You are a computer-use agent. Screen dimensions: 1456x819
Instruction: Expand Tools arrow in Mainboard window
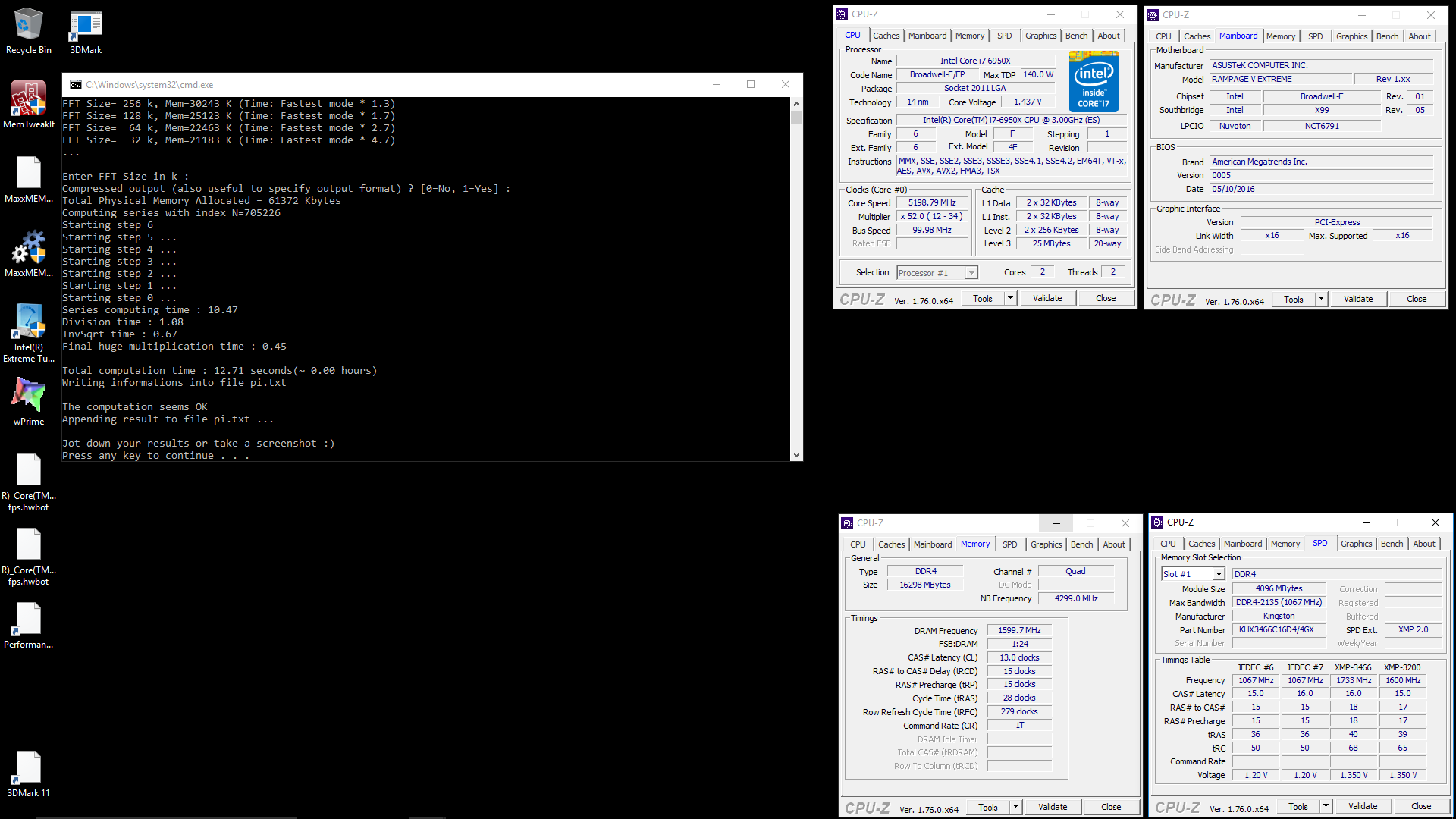[1321, 300]
